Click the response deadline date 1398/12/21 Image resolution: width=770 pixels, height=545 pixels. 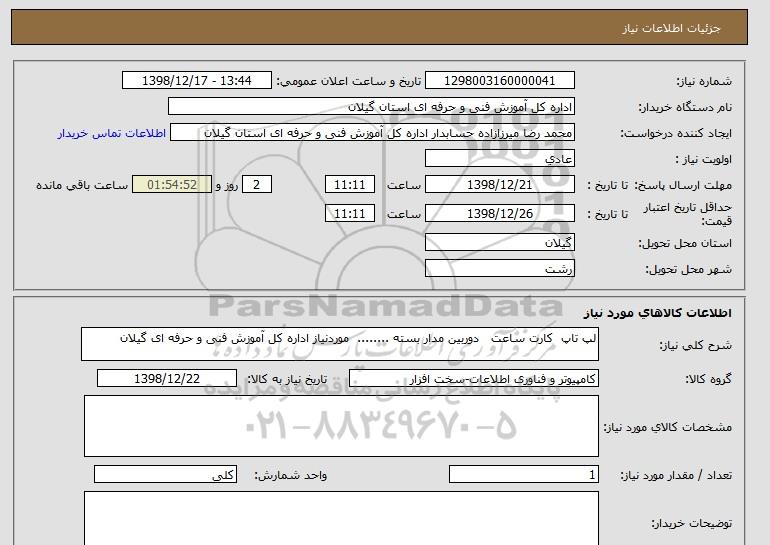499,185
